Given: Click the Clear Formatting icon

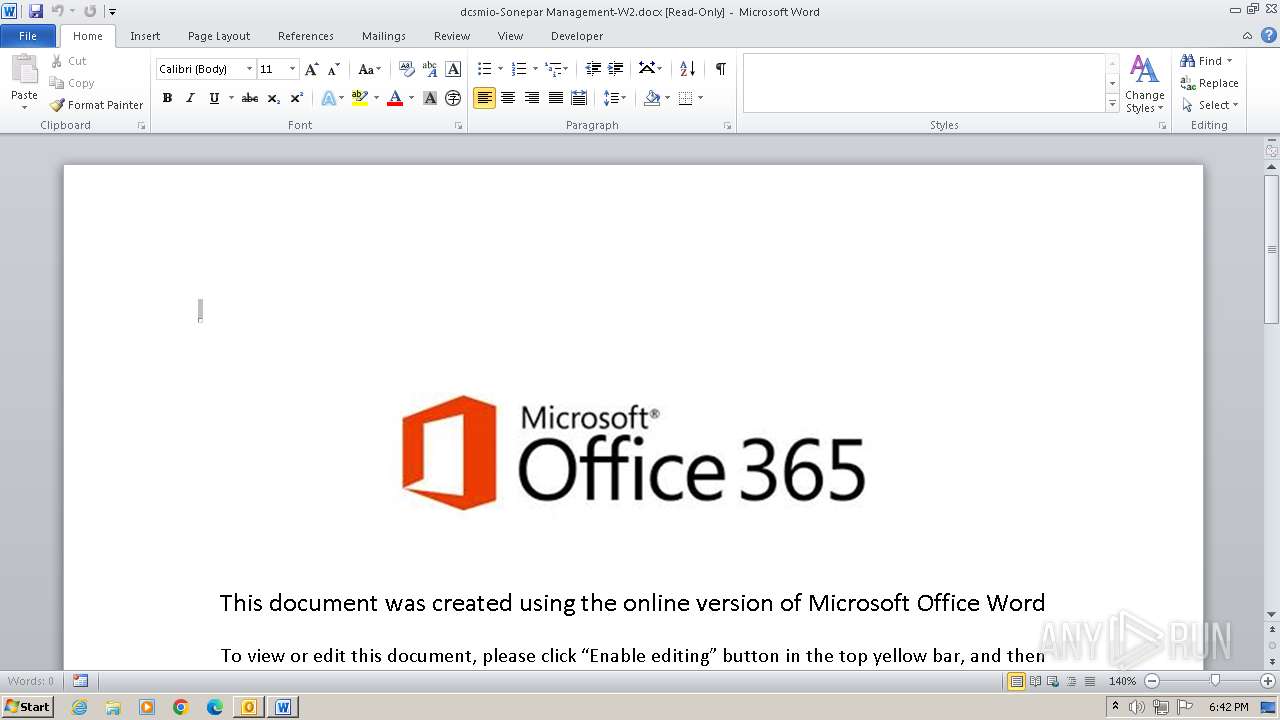Looking at the screenshot, I should coord(406,69).
